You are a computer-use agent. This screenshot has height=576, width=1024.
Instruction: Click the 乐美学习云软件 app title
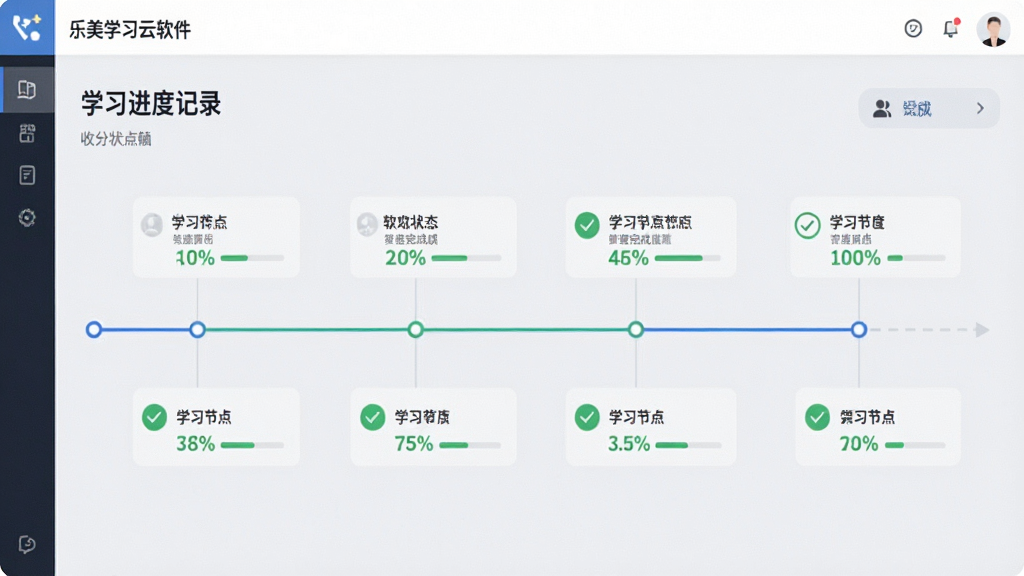click(x=130, y=29)
